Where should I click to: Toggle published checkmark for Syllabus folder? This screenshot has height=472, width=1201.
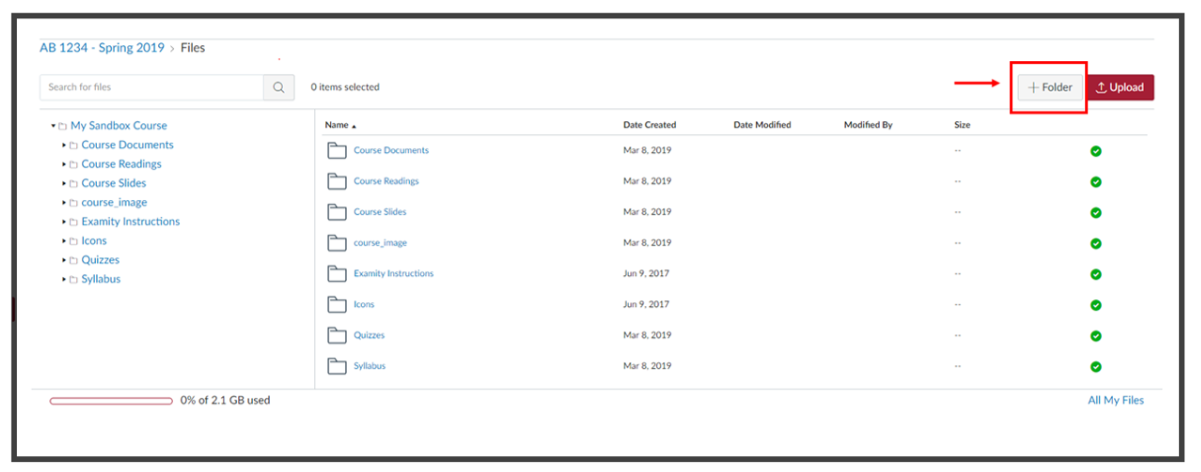(1096, 366)
